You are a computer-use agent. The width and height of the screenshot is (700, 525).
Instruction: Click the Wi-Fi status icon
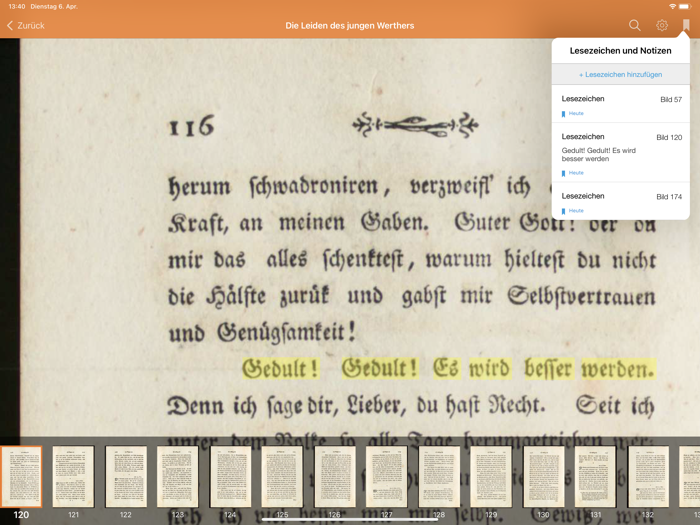[672, 6]
